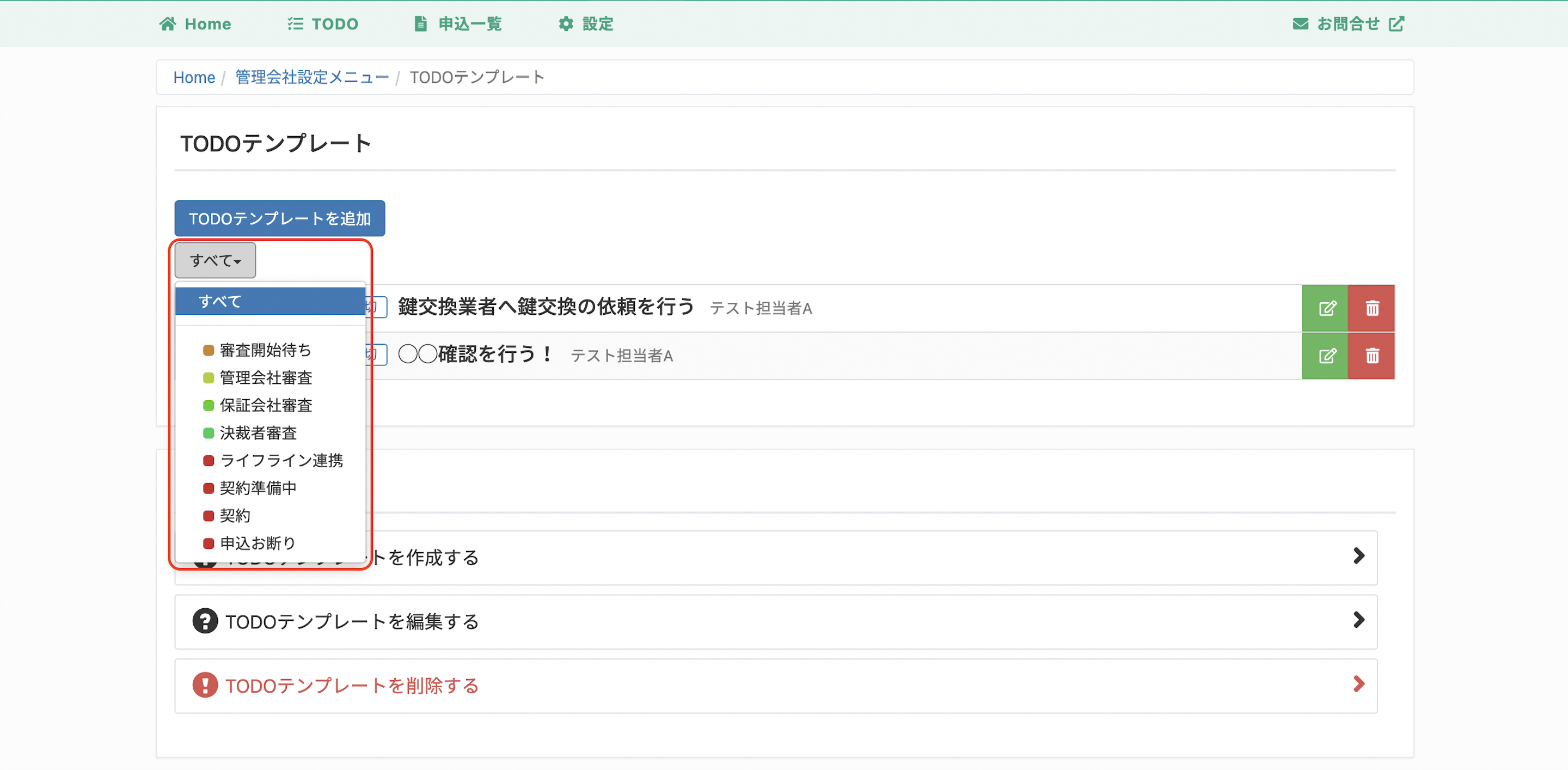This screenshot has height=770, width=1568.
Task: Select すべて in the dropdown list
Action: click(270, 301)
